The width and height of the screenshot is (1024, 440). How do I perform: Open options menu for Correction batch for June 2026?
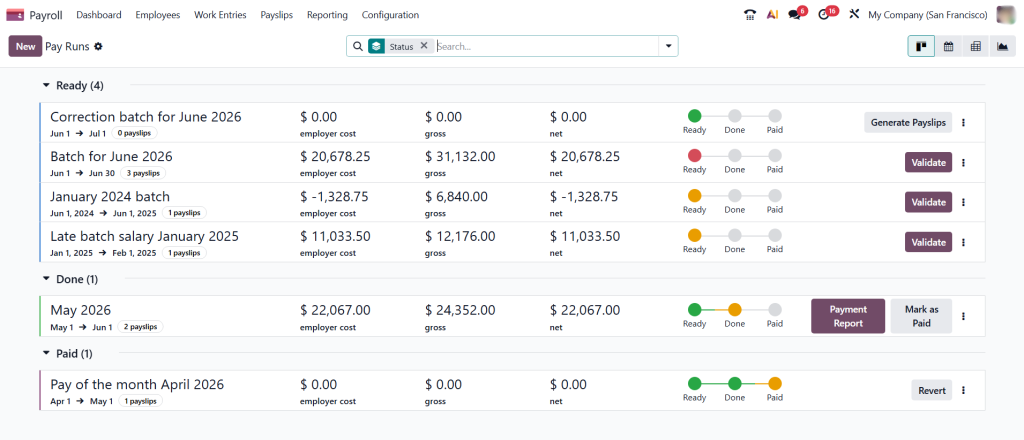pyautogui.click(x=963, y=123)
